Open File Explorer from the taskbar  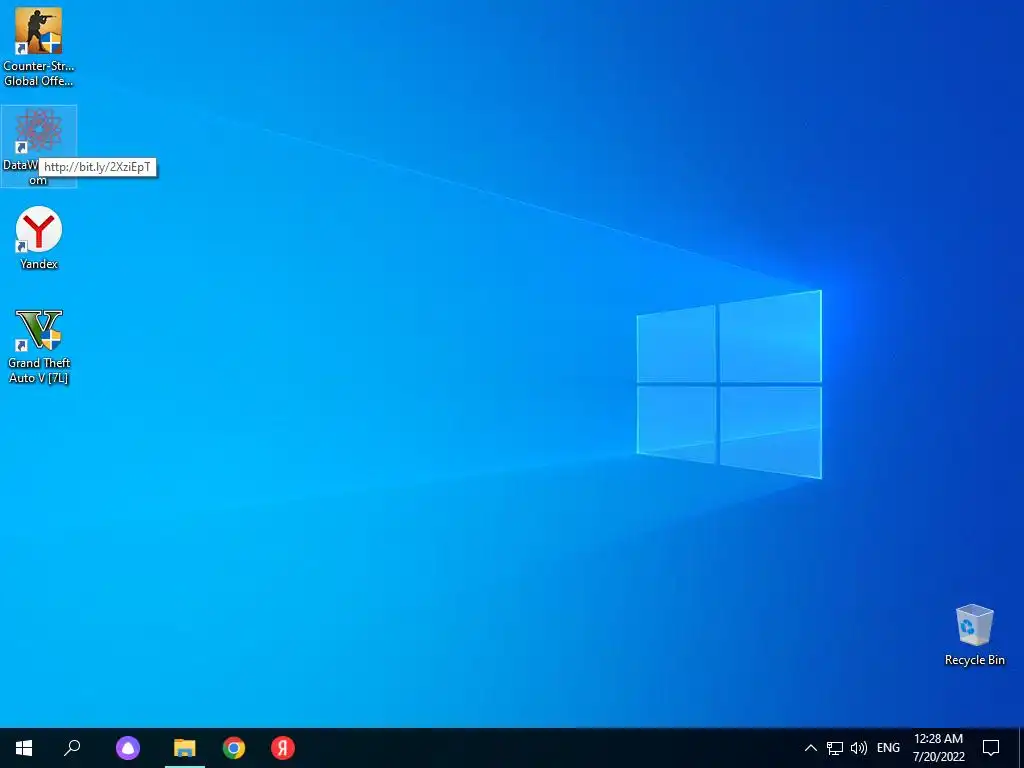[x=185, y=748]
